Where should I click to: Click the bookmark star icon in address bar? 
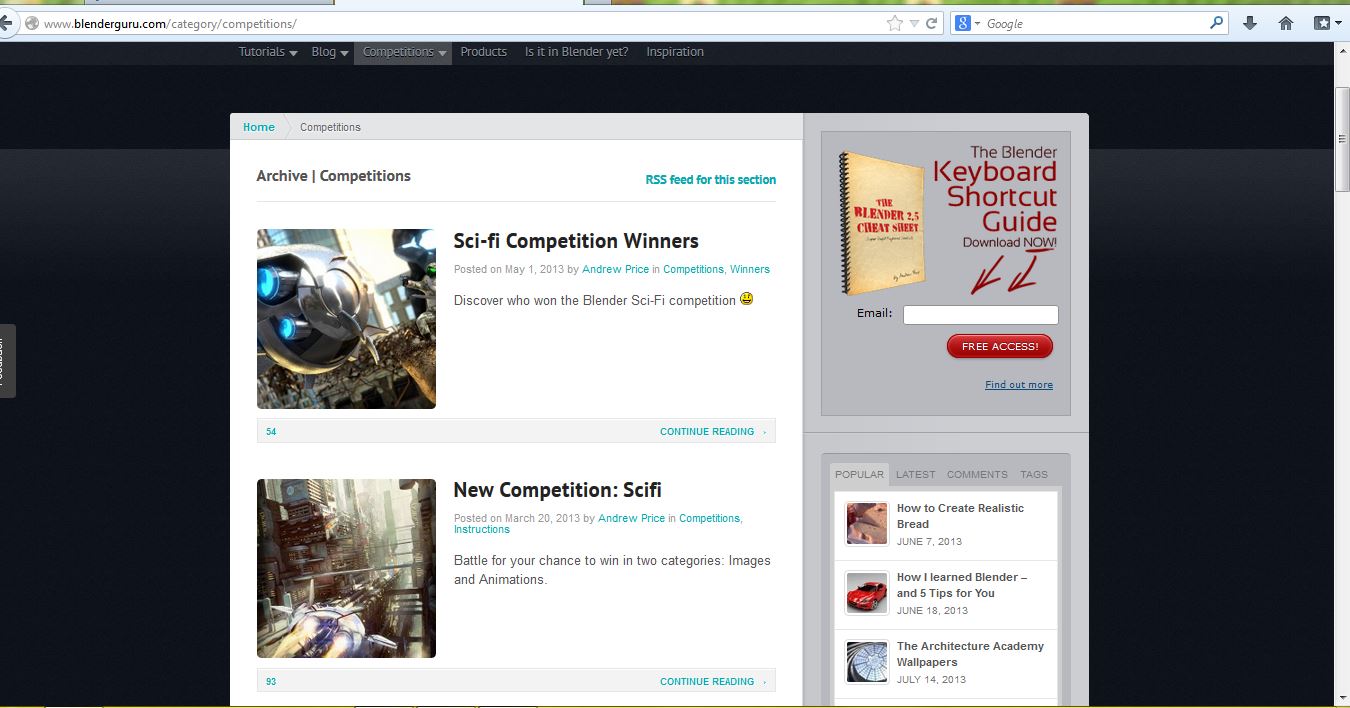[x=894, y=23]
